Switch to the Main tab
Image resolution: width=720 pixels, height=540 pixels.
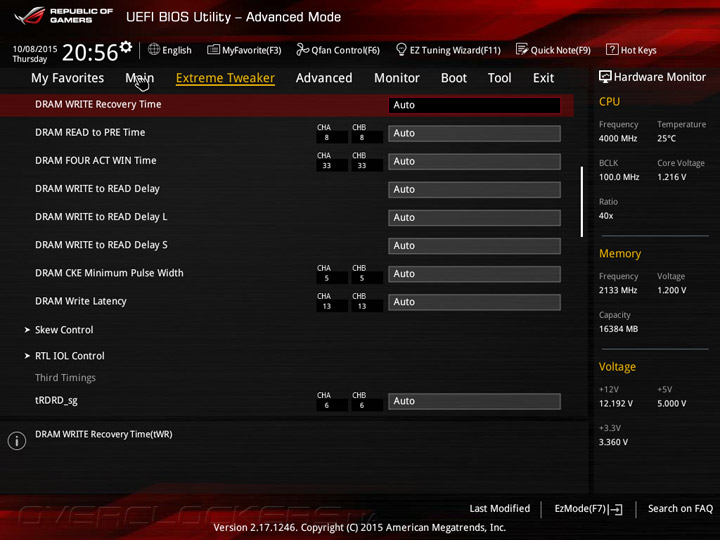(140, 78)
